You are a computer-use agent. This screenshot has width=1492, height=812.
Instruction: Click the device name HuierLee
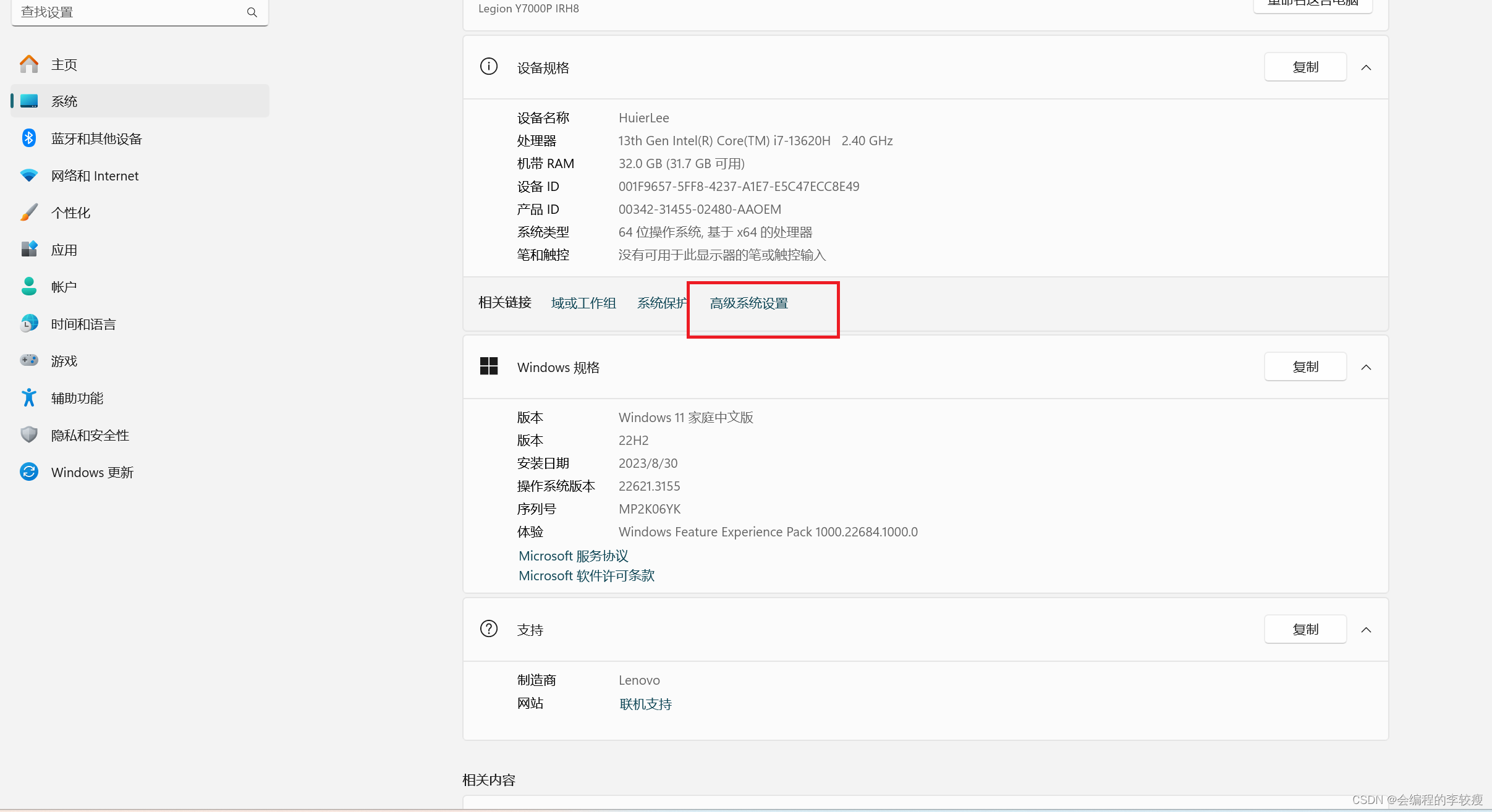[x=643, y=117]
